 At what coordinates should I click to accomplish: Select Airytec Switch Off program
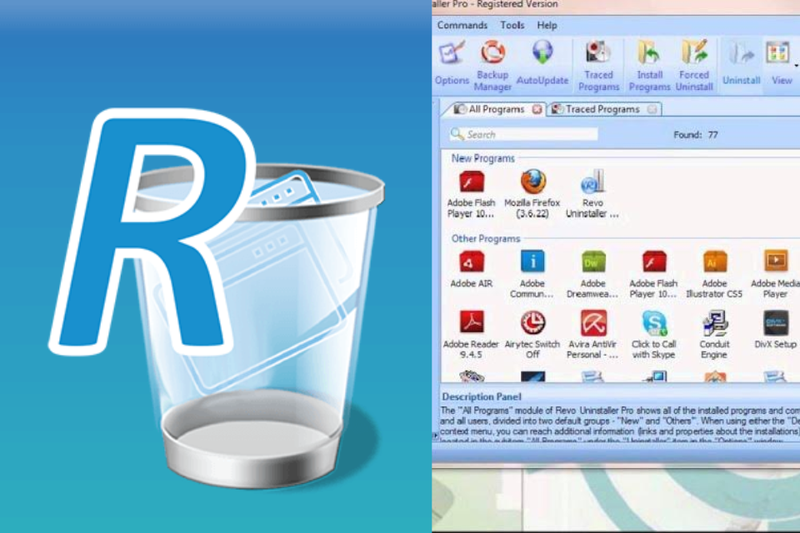pos(532,335)
